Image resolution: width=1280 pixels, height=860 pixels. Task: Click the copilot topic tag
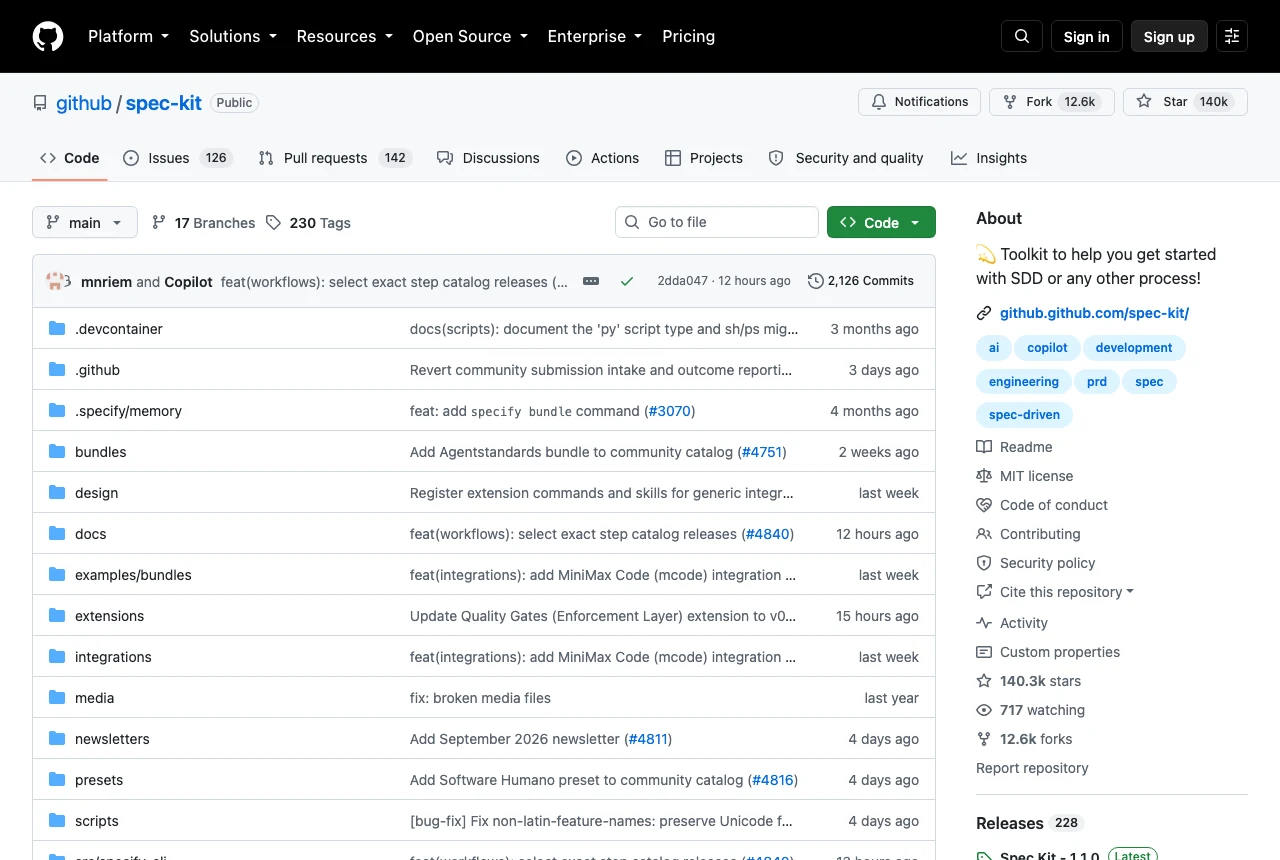tap(1047, 348)
